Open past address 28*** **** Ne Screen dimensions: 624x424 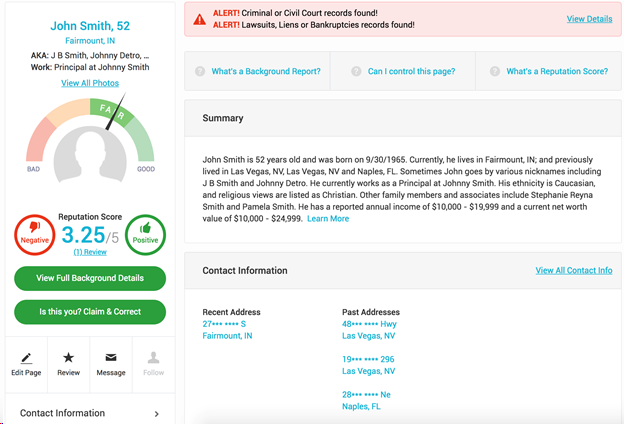pos(366,395)
